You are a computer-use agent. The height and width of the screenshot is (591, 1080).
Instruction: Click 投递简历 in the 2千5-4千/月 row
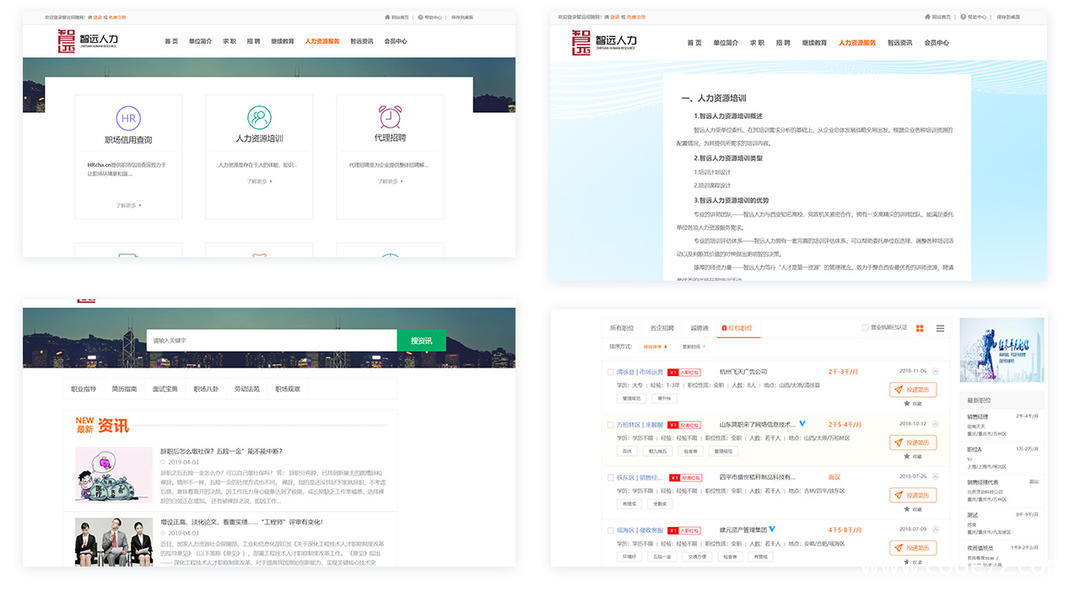[913, 443]
